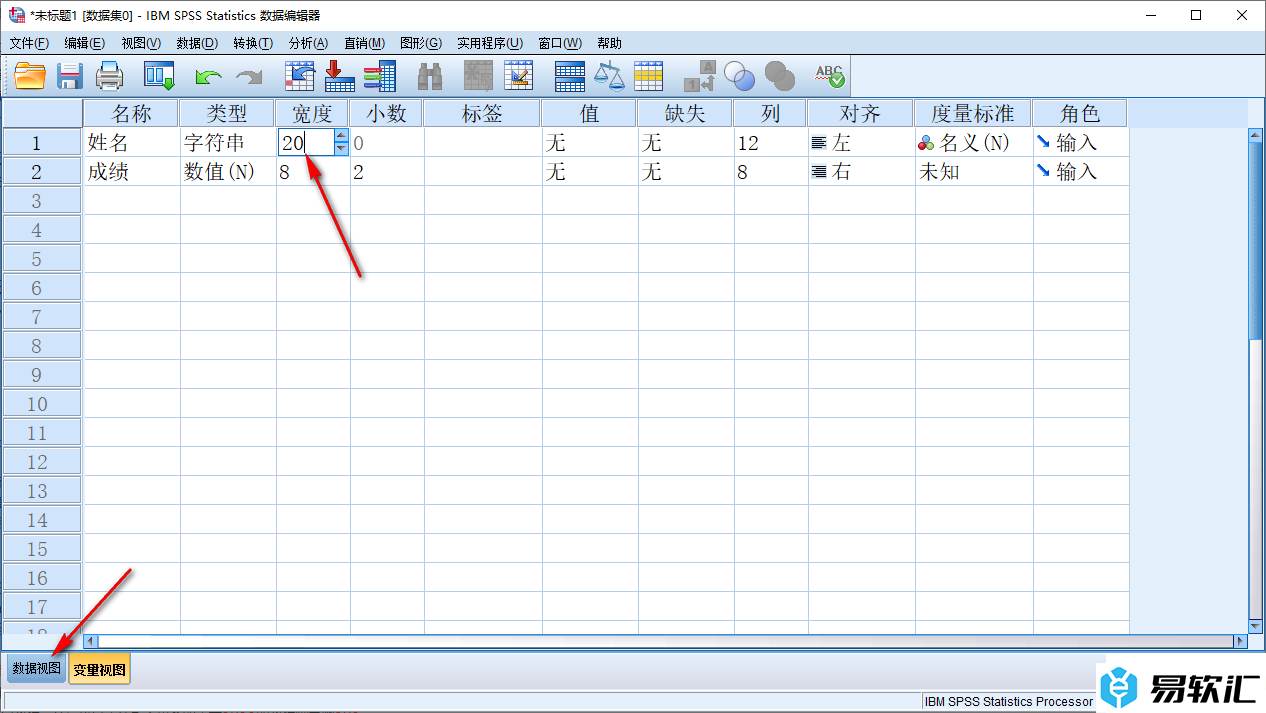Click the Show All Variables grey circles icon
Image resolution: width=1266 pixels, height=713 pixels.
click(780, 76)
